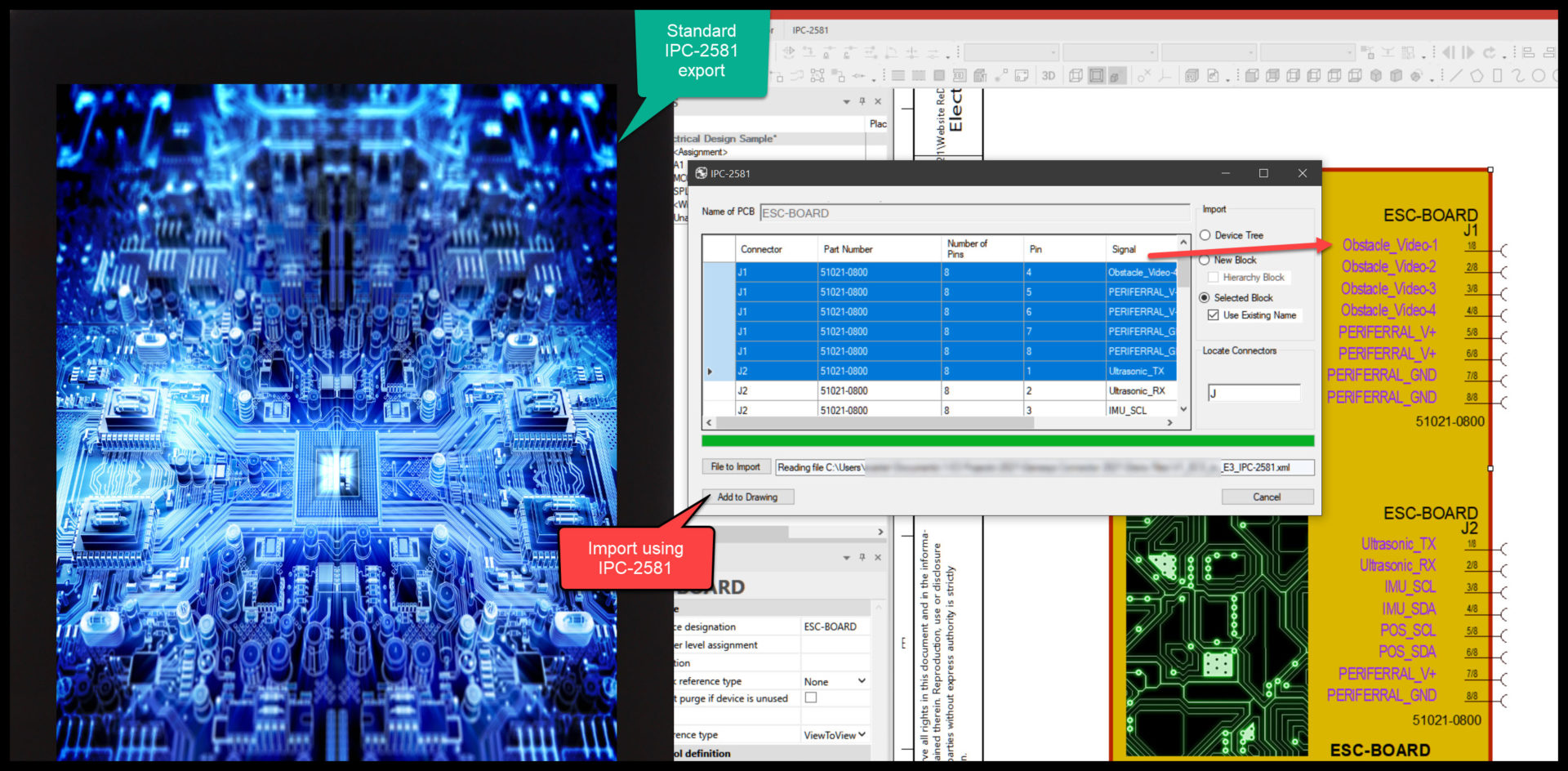Click the line drawing tool icon
This screenshot has height=771, width=1568.
point(1456,76)
